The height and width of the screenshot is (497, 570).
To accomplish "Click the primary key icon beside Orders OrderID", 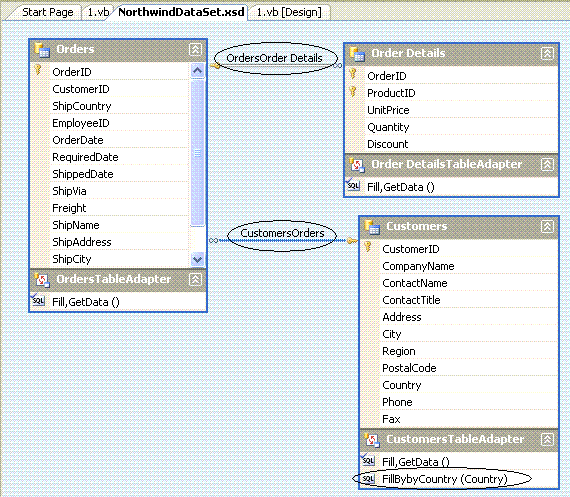I will click(38, 70).
